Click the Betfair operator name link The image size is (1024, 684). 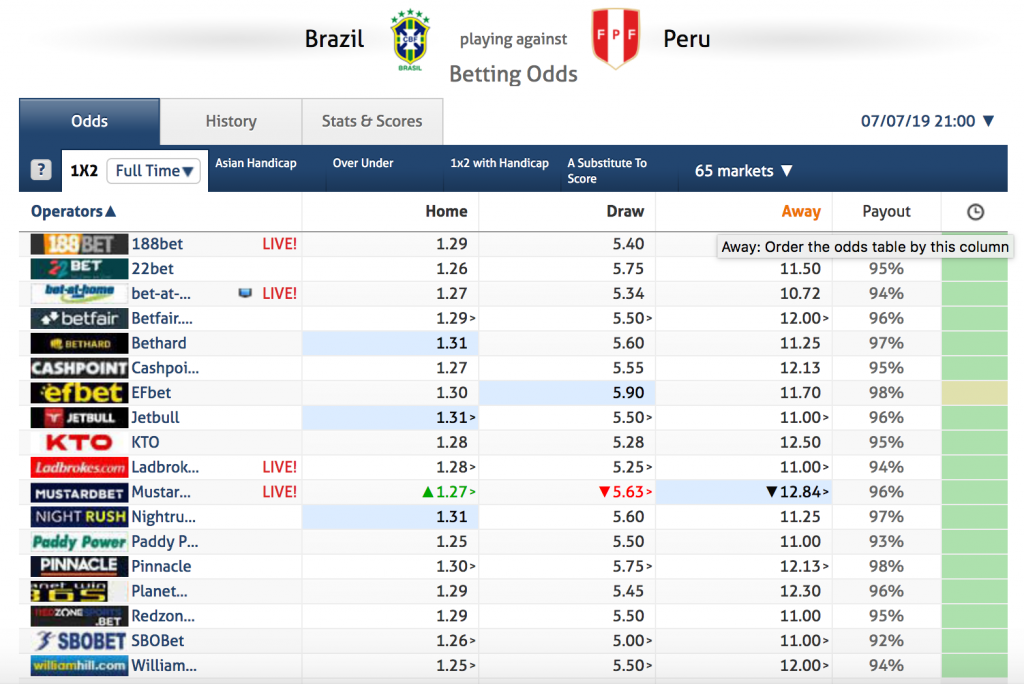click(x=162, y=318)
